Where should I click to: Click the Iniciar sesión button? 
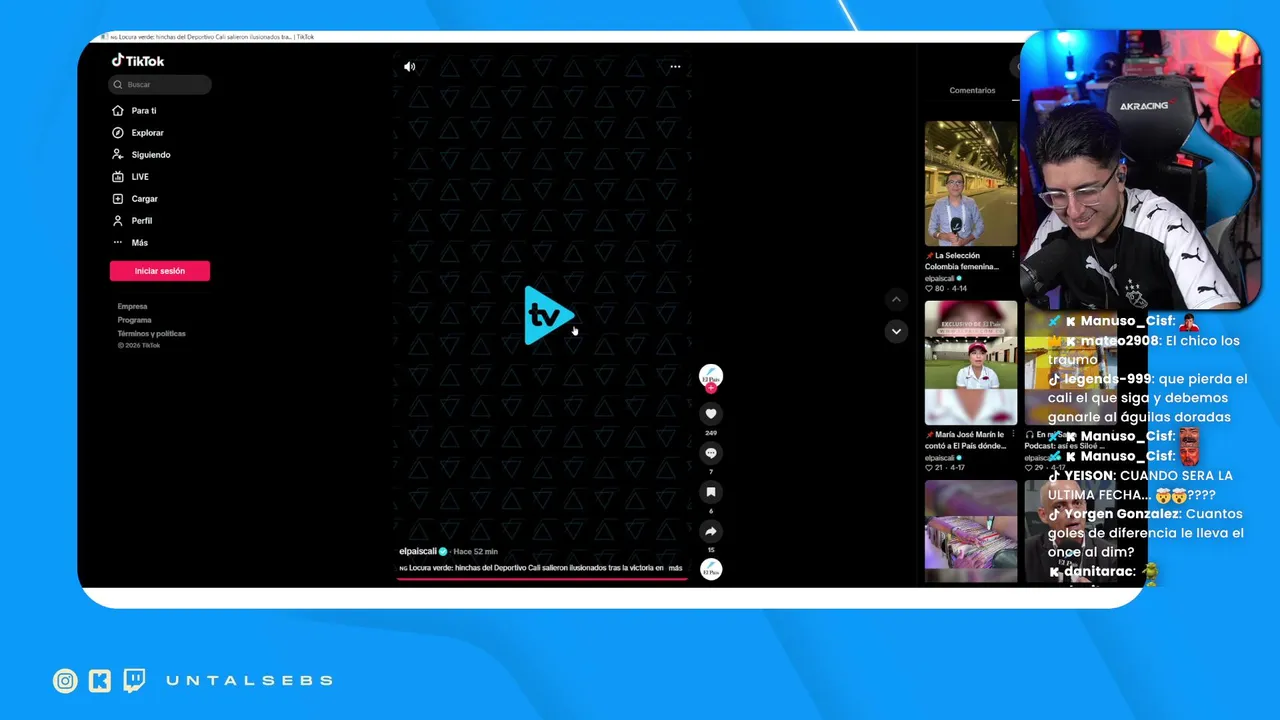160,271
